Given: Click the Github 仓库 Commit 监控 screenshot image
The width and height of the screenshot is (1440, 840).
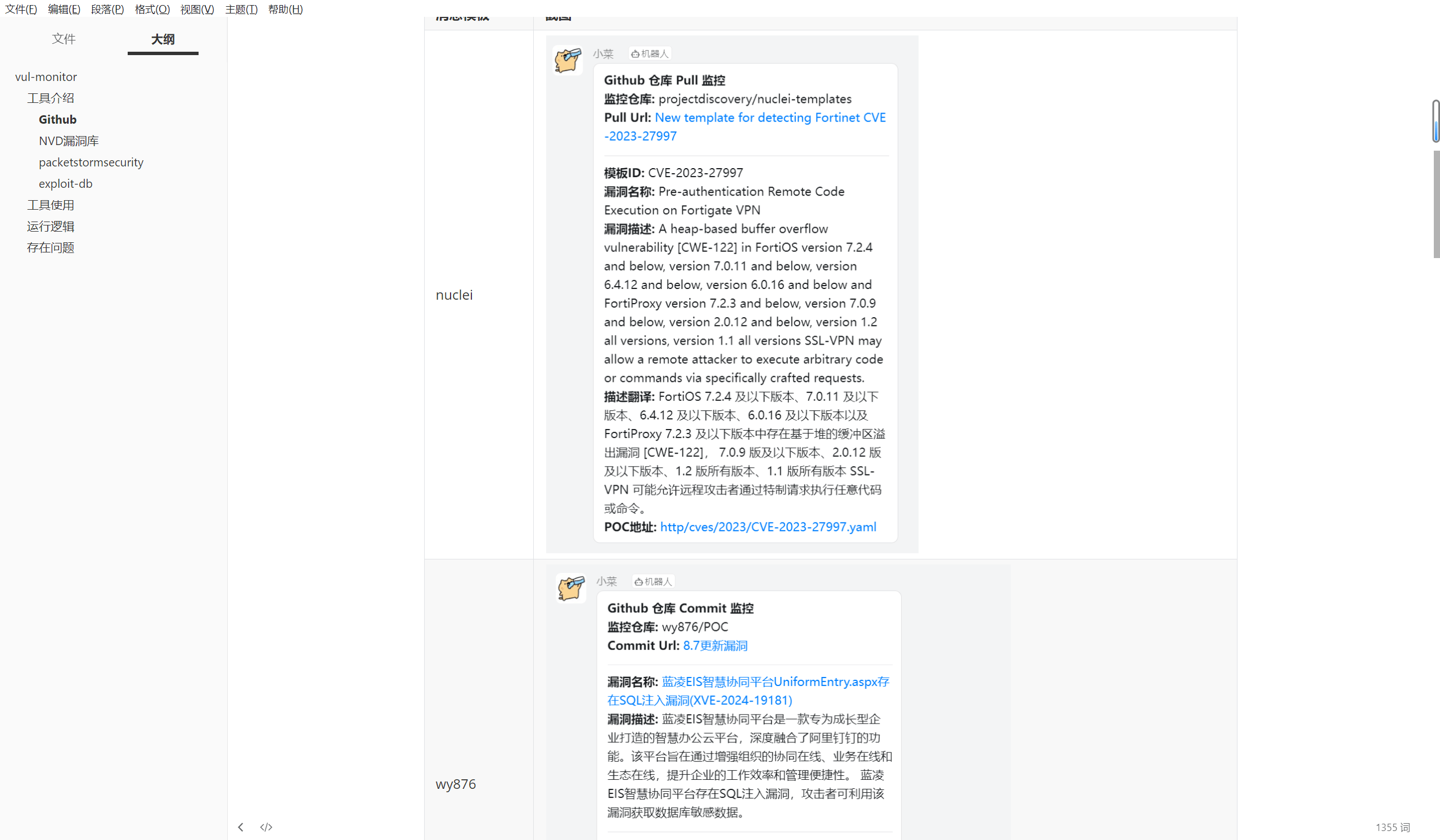Looking at the screenshot, I should tap(778, 702).
